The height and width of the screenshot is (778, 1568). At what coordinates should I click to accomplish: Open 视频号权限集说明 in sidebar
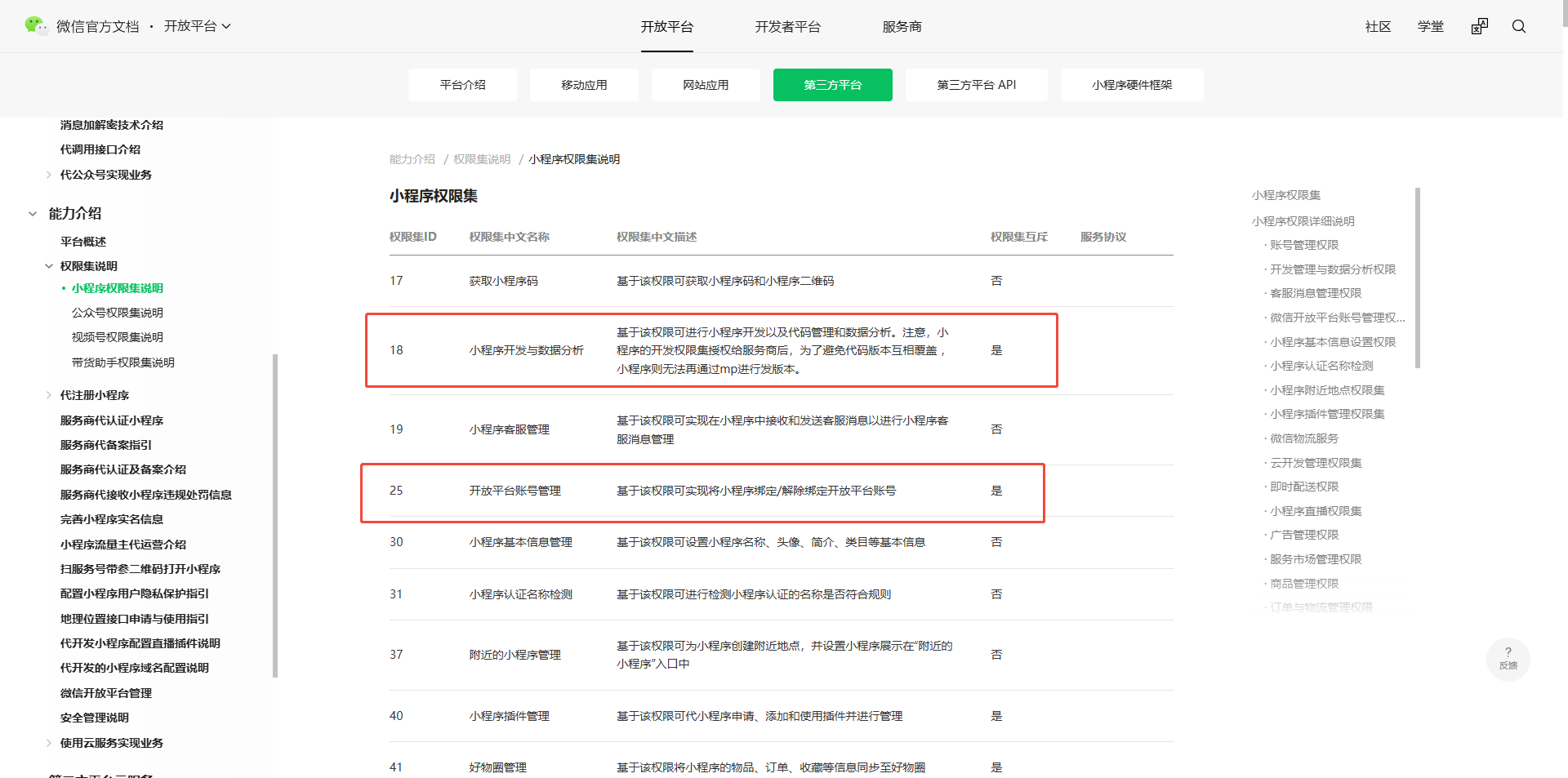[x=118, y=337]
